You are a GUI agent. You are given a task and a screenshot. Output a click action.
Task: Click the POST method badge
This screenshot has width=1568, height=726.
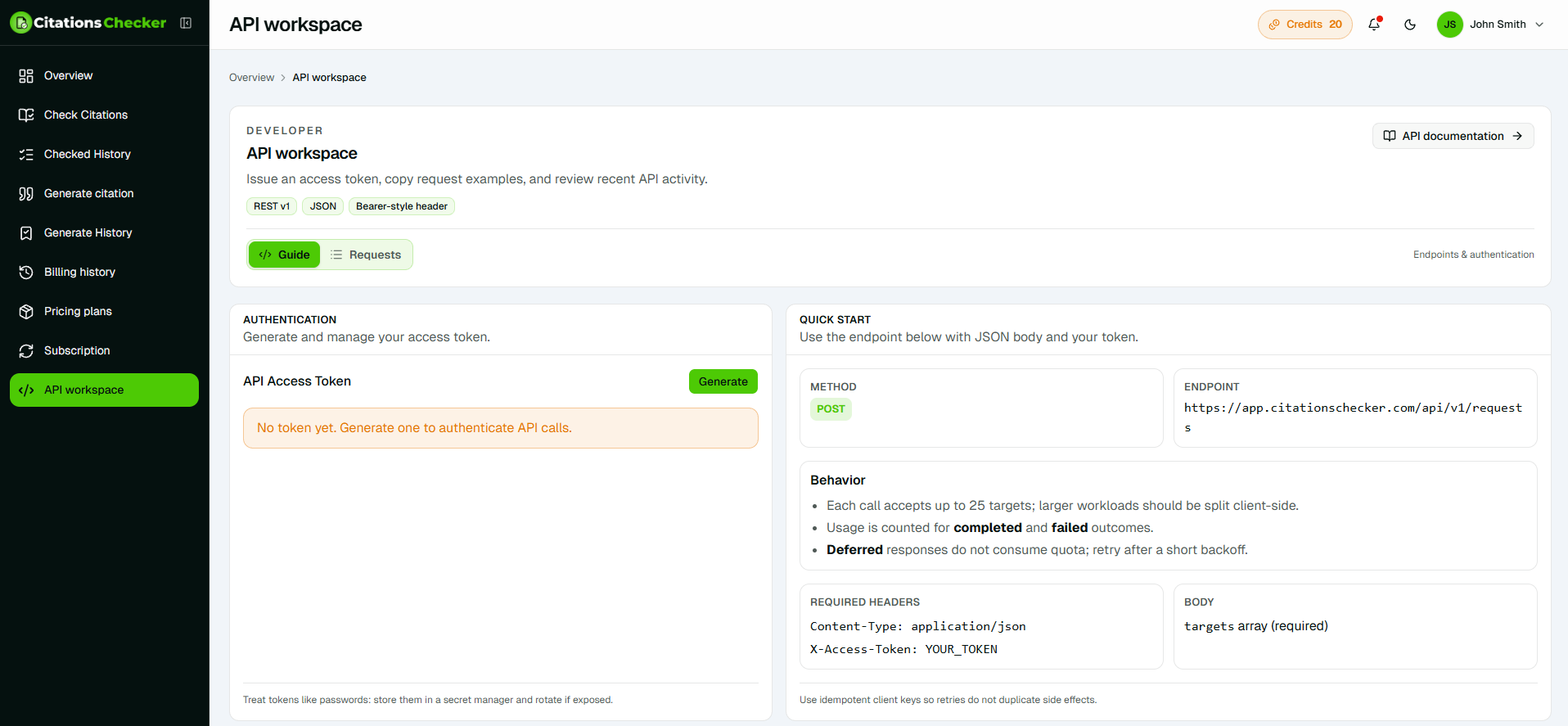(x=831, y=409)
